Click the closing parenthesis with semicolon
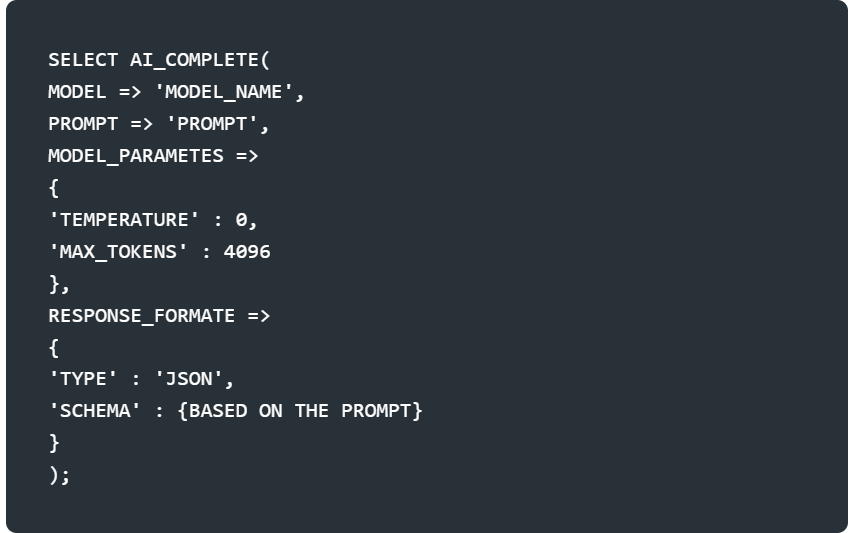 point(59,475)
